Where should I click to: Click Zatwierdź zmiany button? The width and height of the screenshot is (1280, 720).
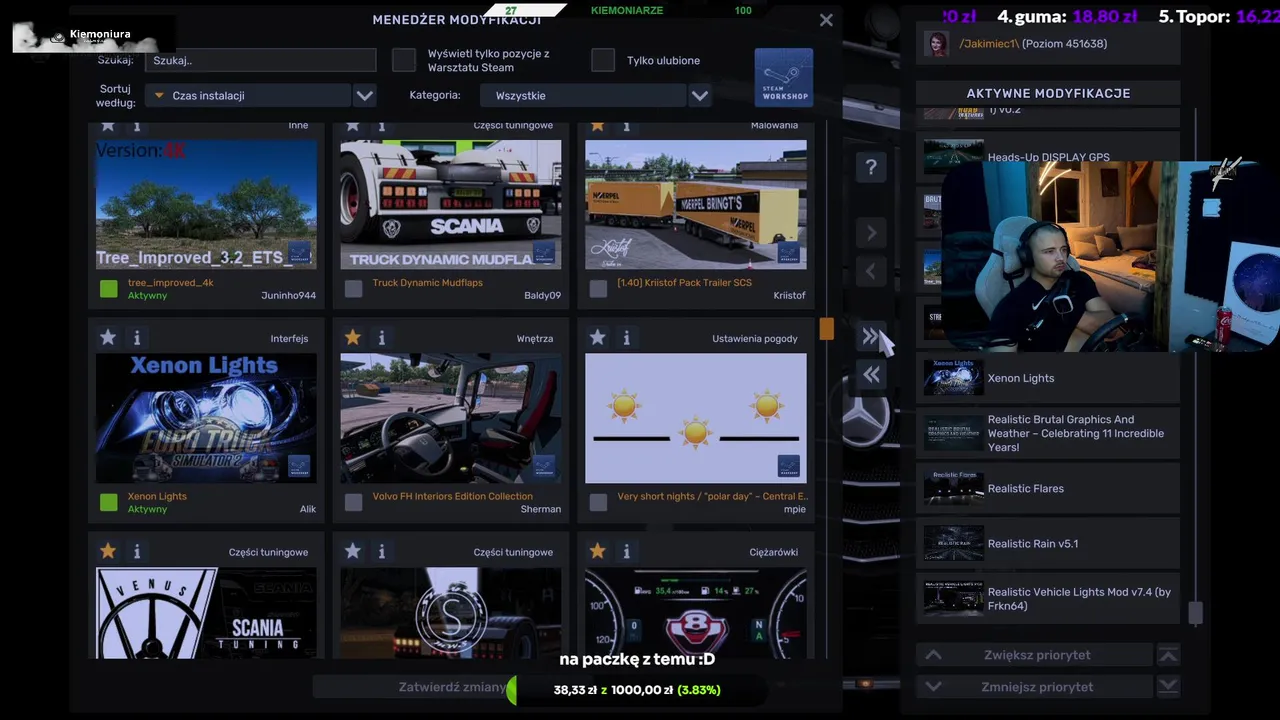[x=452, y=687]
